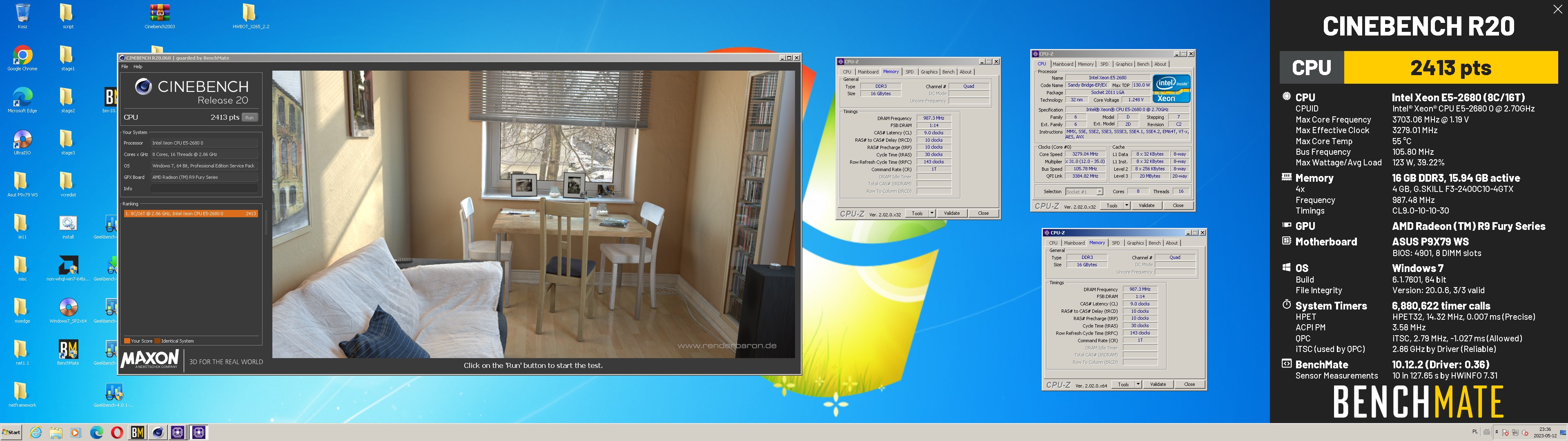
Task: Open the File menu in Cinebench
Action: click(125, 67)
